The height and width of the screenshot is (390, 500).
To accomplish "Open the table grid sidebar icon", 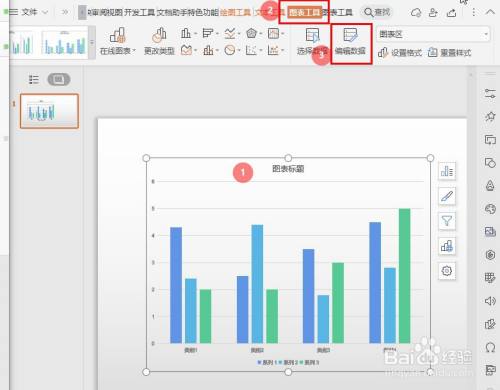I will pos(490,278).
